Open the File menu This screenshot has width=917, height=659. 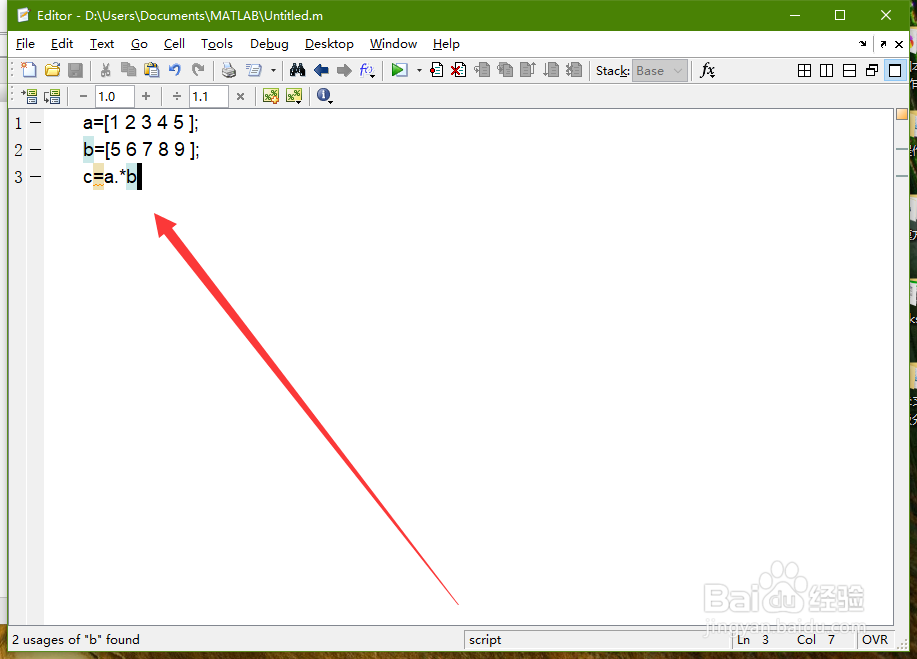pyautogui.click(x=25, y=44)
